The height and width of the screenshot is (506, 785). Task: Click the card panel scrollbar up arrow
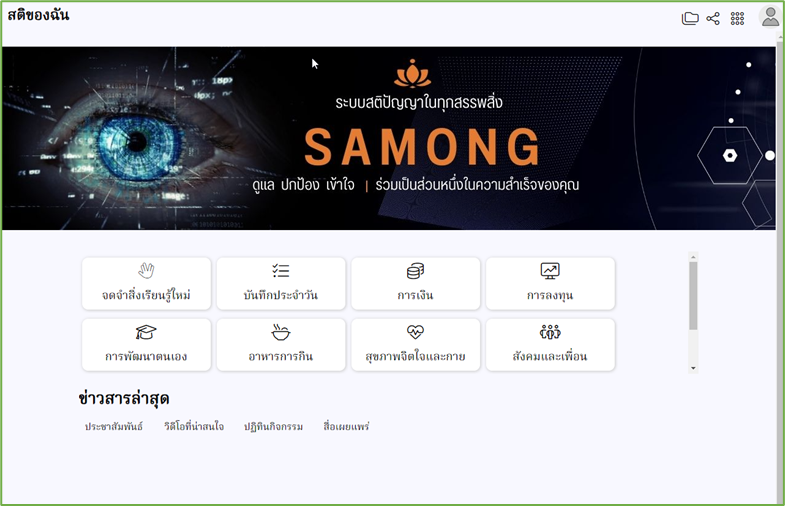[x=693, y=257]
